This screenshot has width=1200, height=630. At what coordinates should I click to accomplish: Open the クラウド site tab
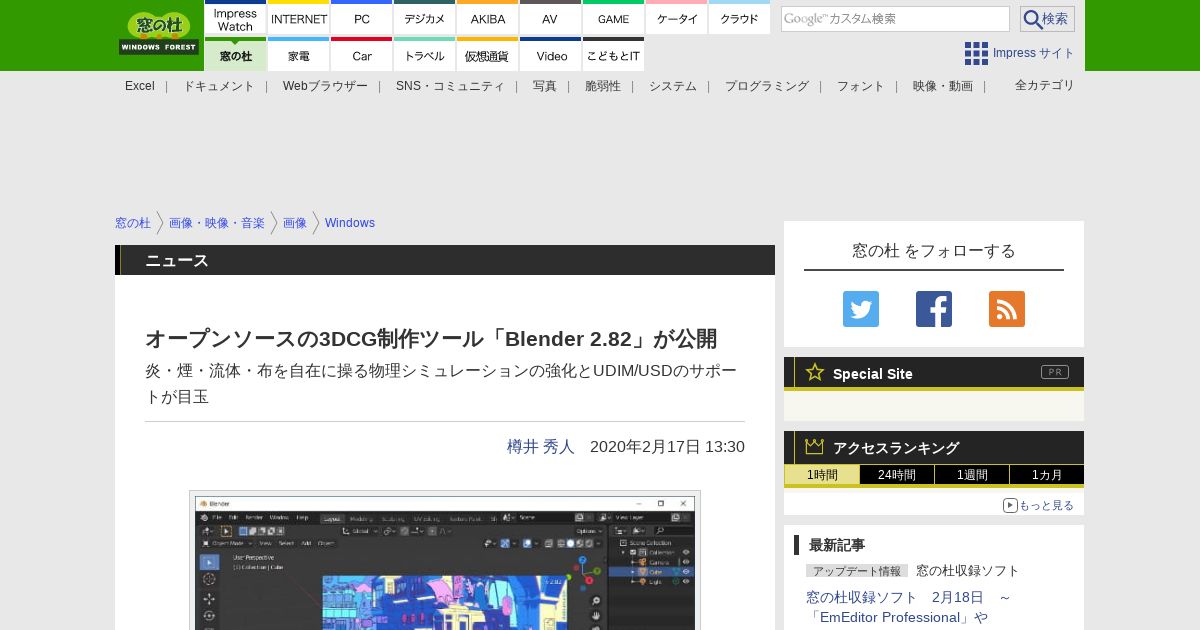(740, 19)
